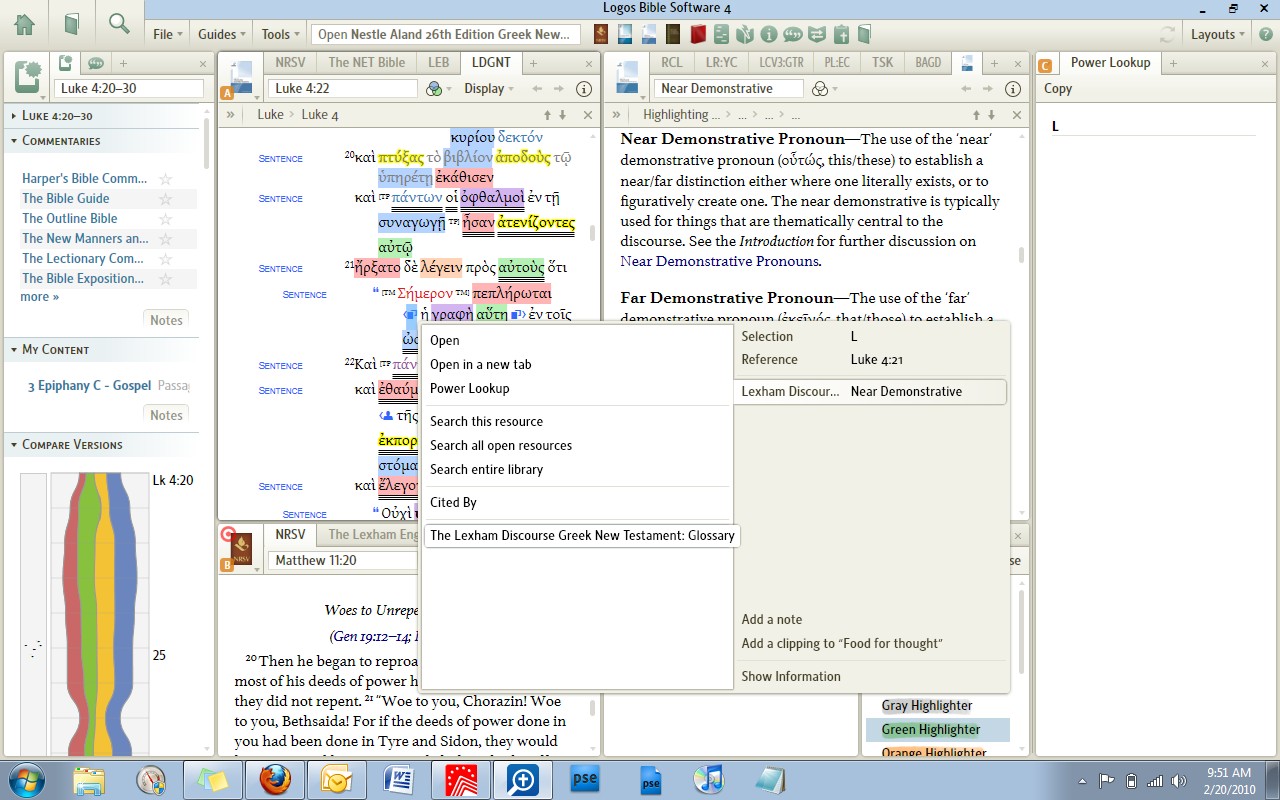Click the speech bubbles shortcut icon

(x=793, y=34)
